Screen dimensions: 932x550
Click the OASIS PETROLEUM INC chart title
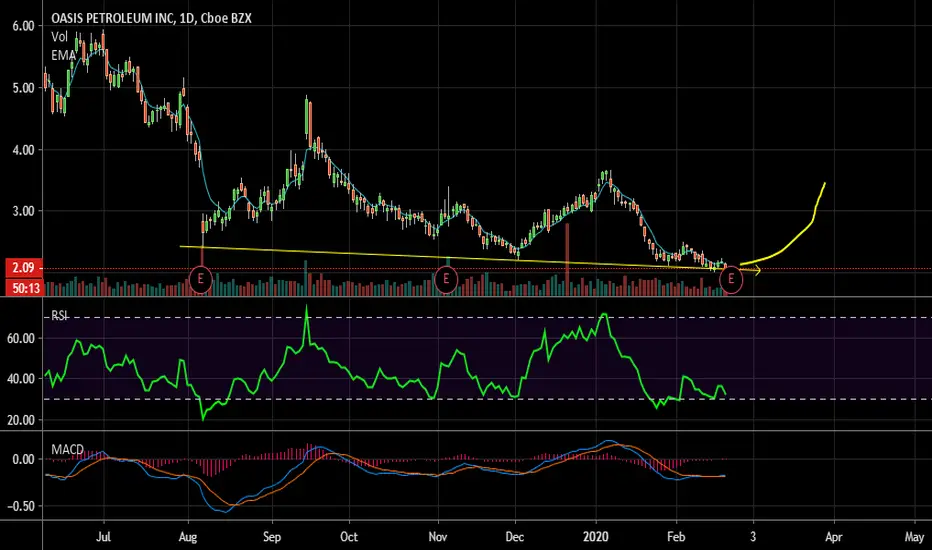tap(151, 18)
